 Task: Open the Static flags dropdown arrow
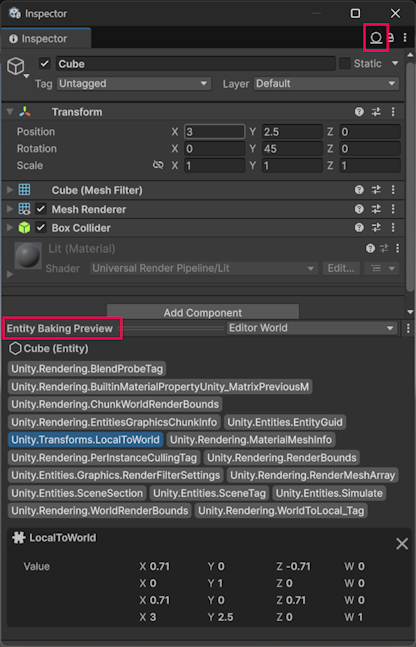tap(395, 64)
